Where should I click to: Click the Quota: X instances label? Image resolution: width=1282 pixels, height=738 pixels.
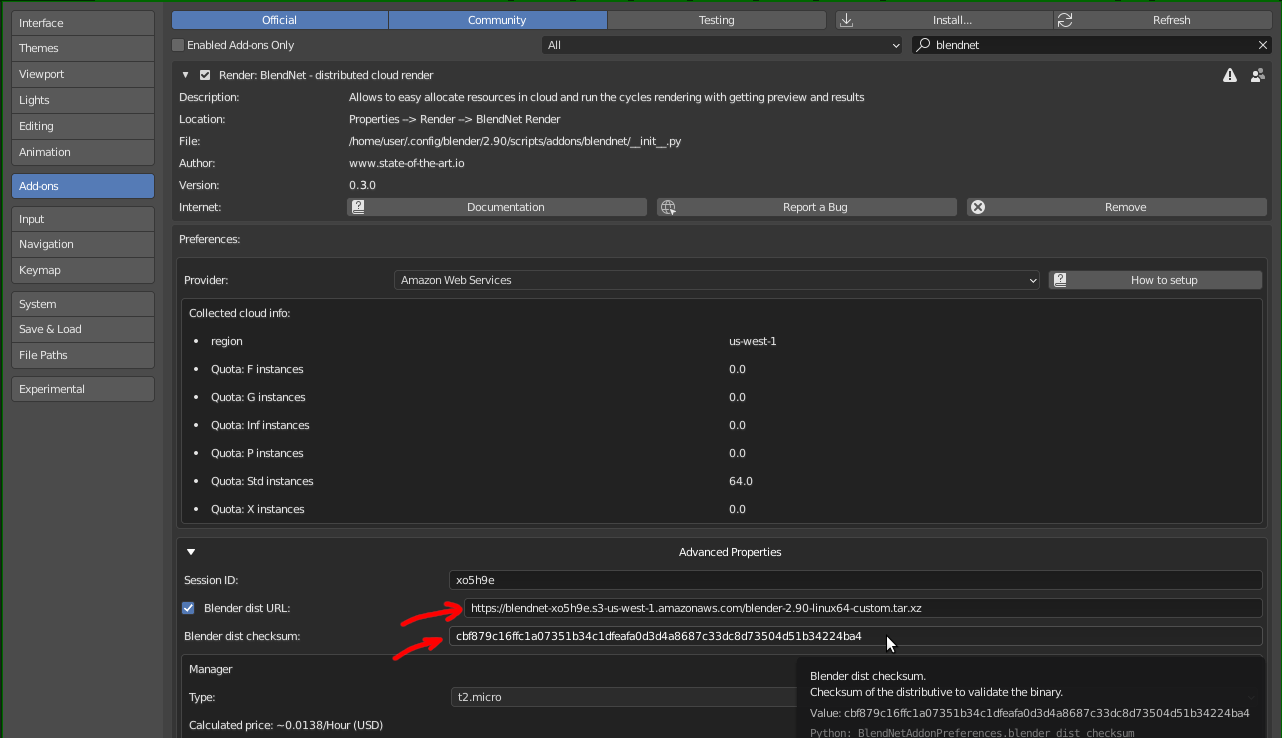tap(258, 509)
